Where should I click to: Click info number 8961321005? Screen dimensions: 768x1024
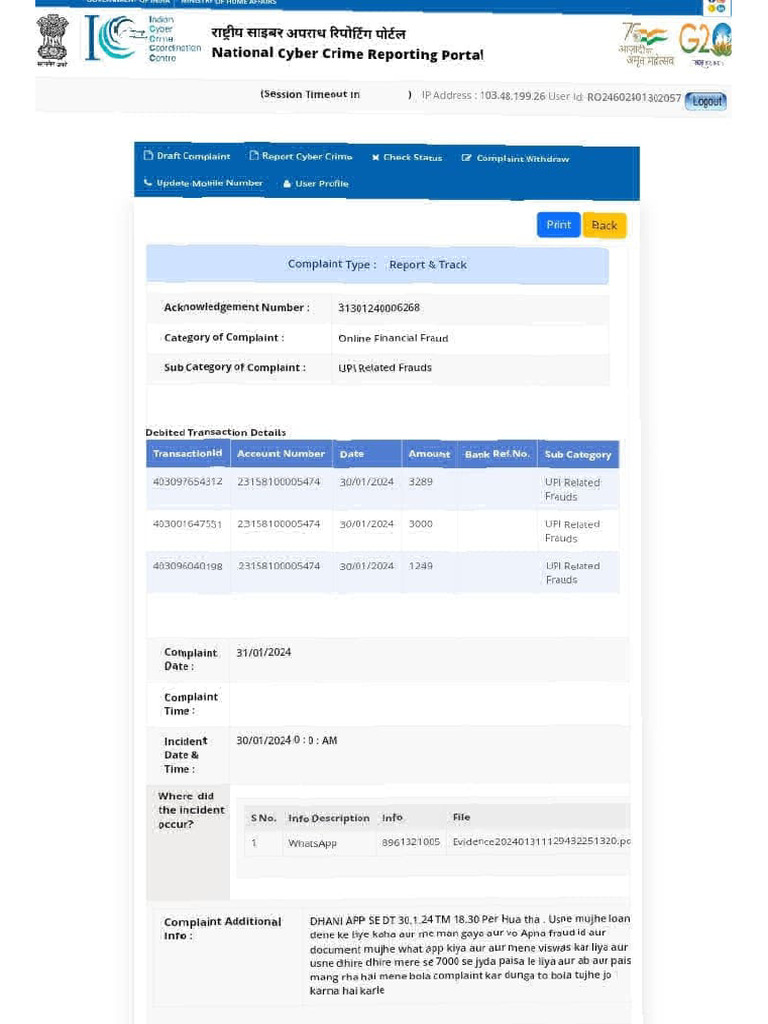point(411,842)
